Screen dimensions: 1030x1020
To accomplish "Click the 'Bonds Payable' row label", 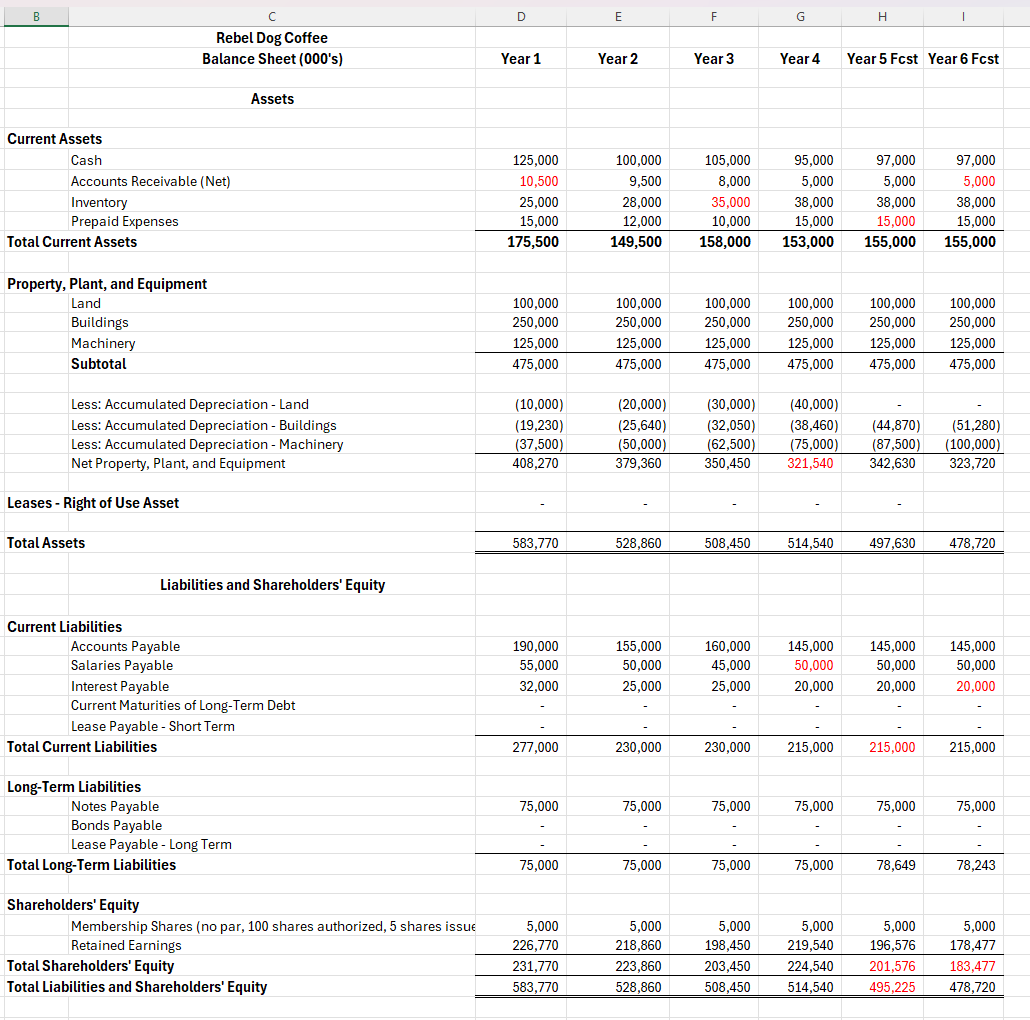I will coord(116,826).
